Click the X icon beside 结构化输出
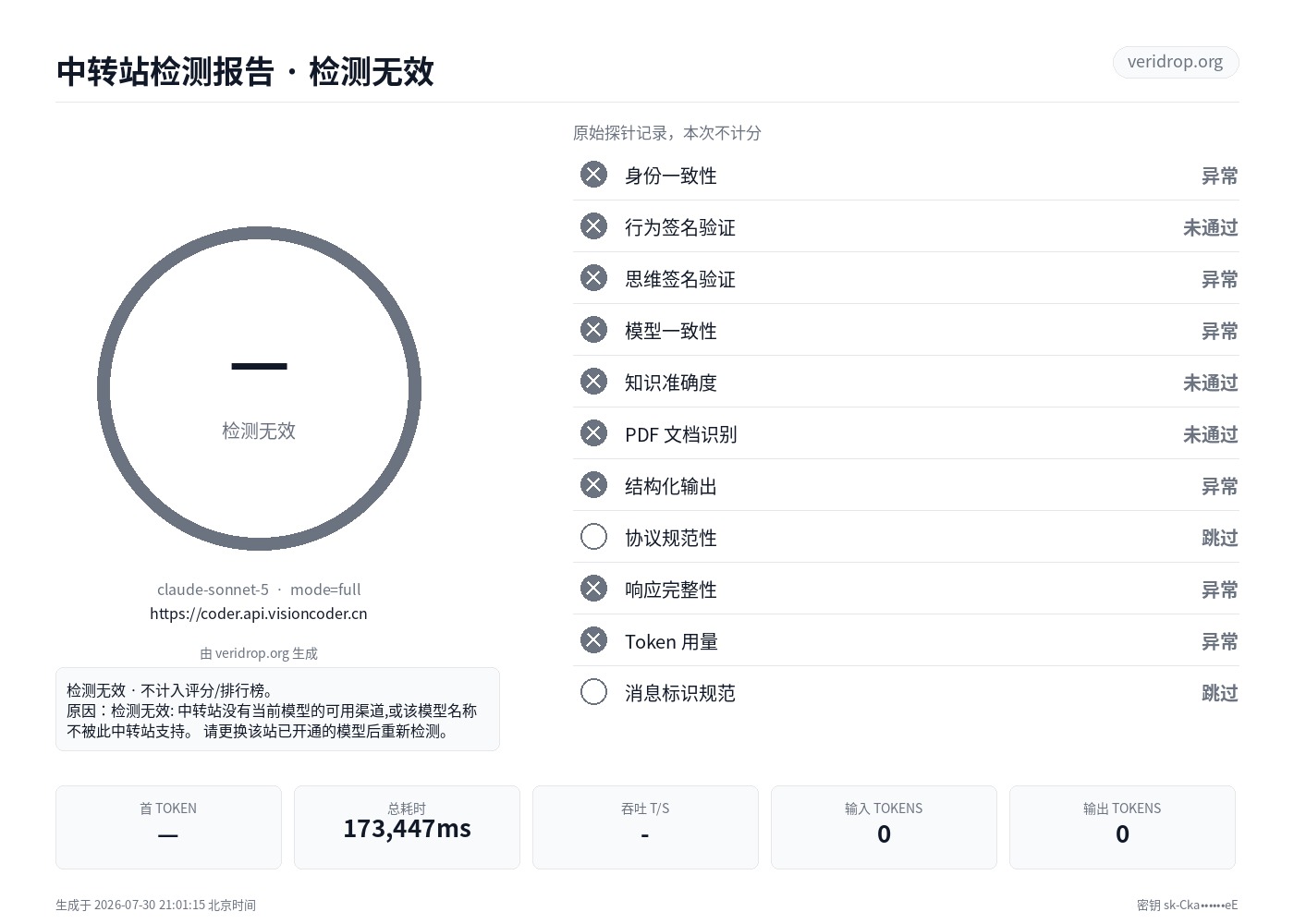The width and height of the screenshot is (1294, 924). point(593,485)
